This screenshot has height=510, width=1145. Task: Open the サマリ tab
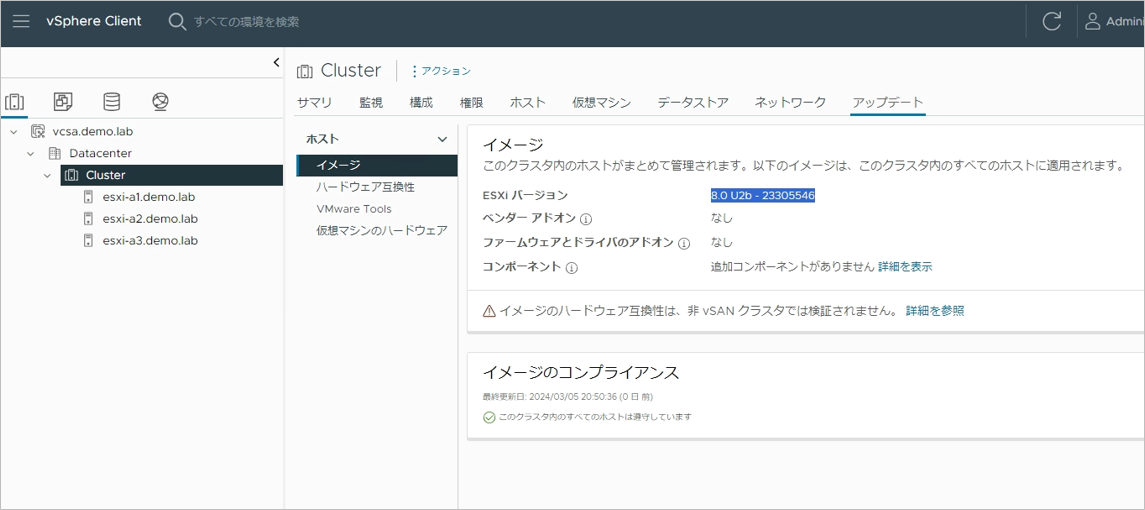[x=315, y=102]
